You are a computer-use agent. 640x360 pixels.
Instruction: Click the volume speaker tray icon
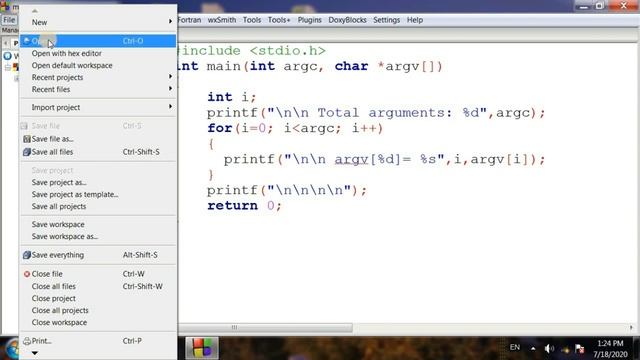click(x=549, y=348)
